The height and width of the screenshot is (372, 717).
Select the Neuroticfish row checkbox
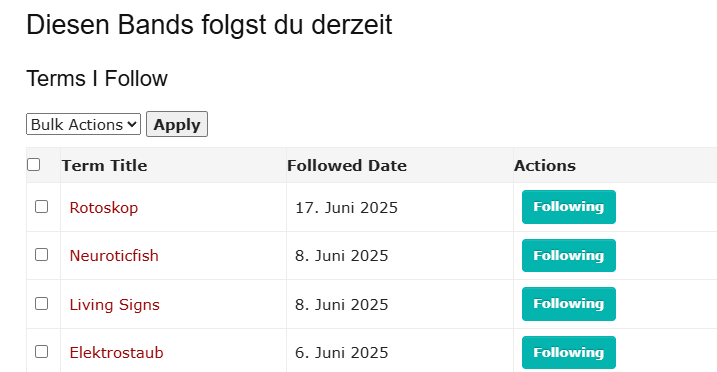(42, 255)
